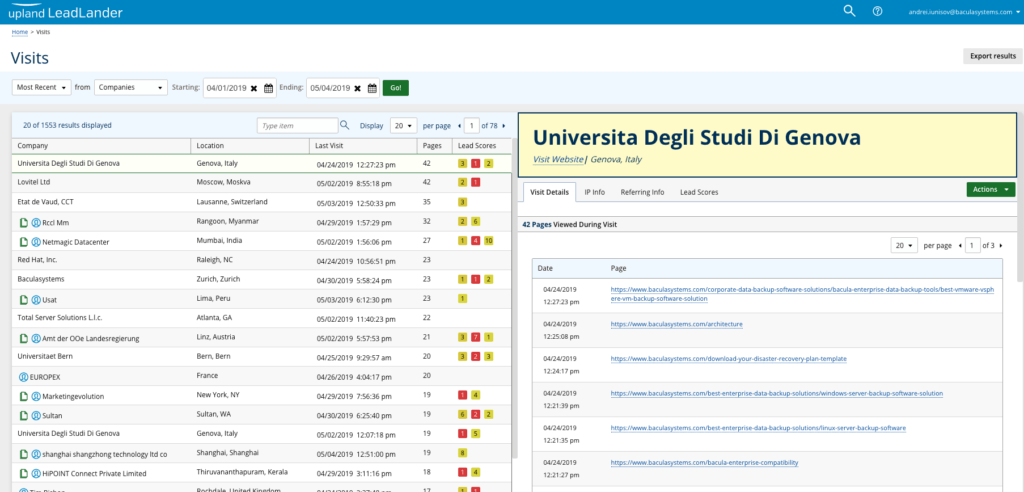Image resolution: width=1024 pixels, height=492 pixels.
Task: Sort by the Pages column header
Action: 432,146
